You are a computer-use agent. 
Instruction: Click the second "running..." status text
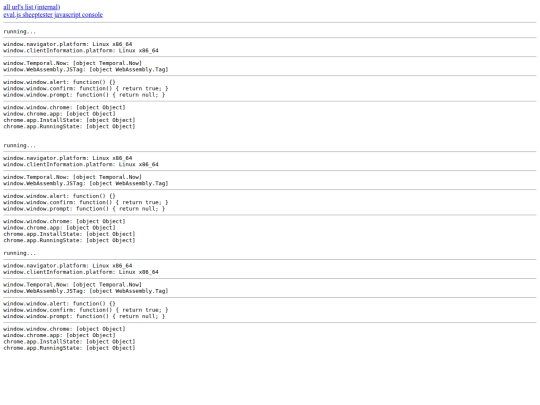pos(20,146)
